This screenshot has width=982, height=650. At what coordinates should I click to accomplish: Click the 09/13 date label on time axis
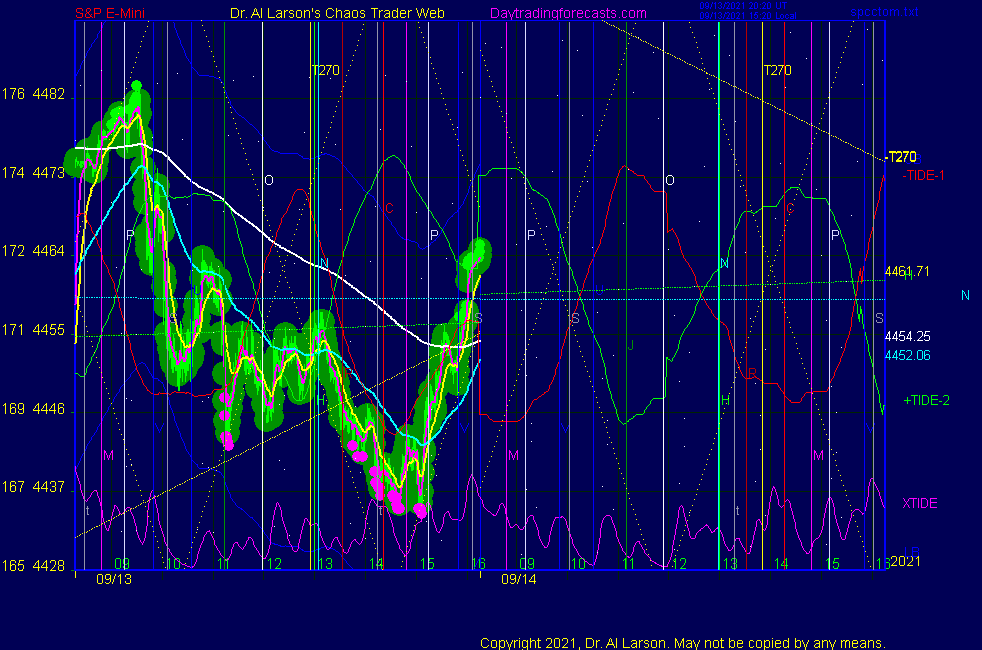(x=114, y=579)
